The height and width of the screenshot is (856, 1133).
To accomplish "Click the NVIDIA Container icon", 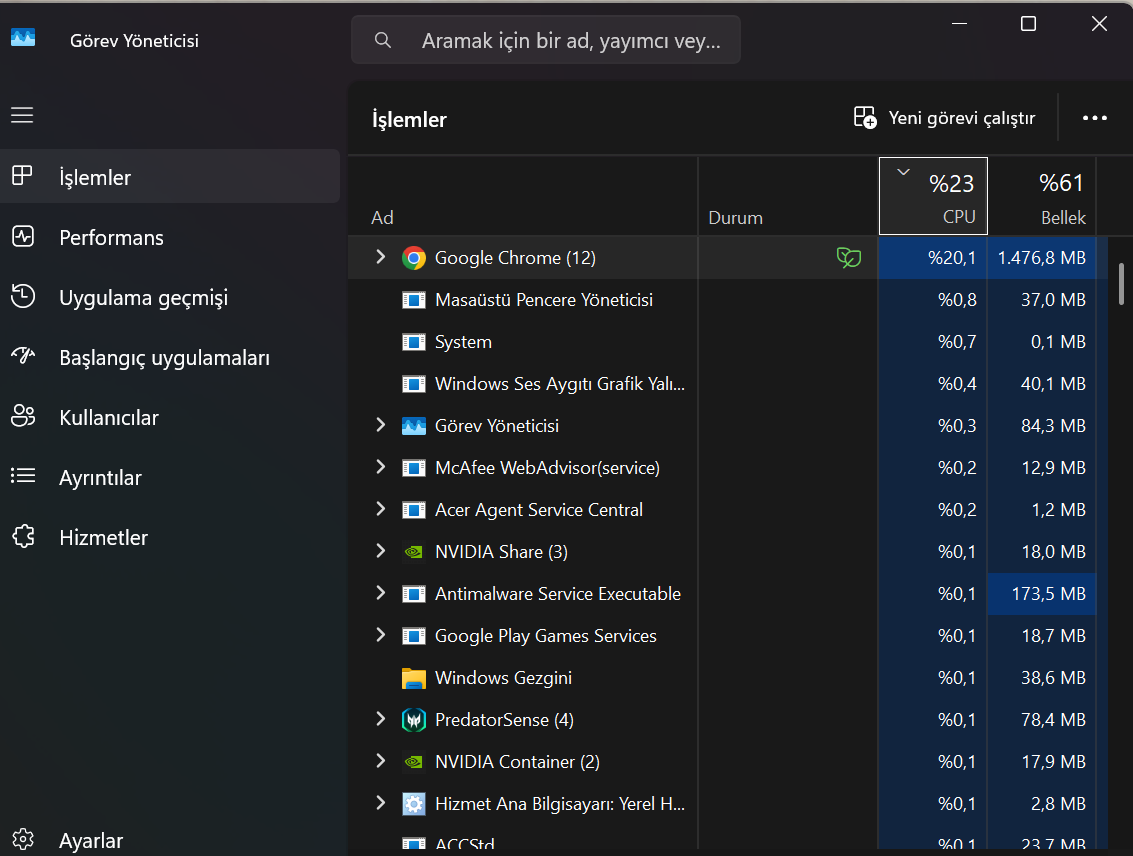I will (x=414, y=762).
